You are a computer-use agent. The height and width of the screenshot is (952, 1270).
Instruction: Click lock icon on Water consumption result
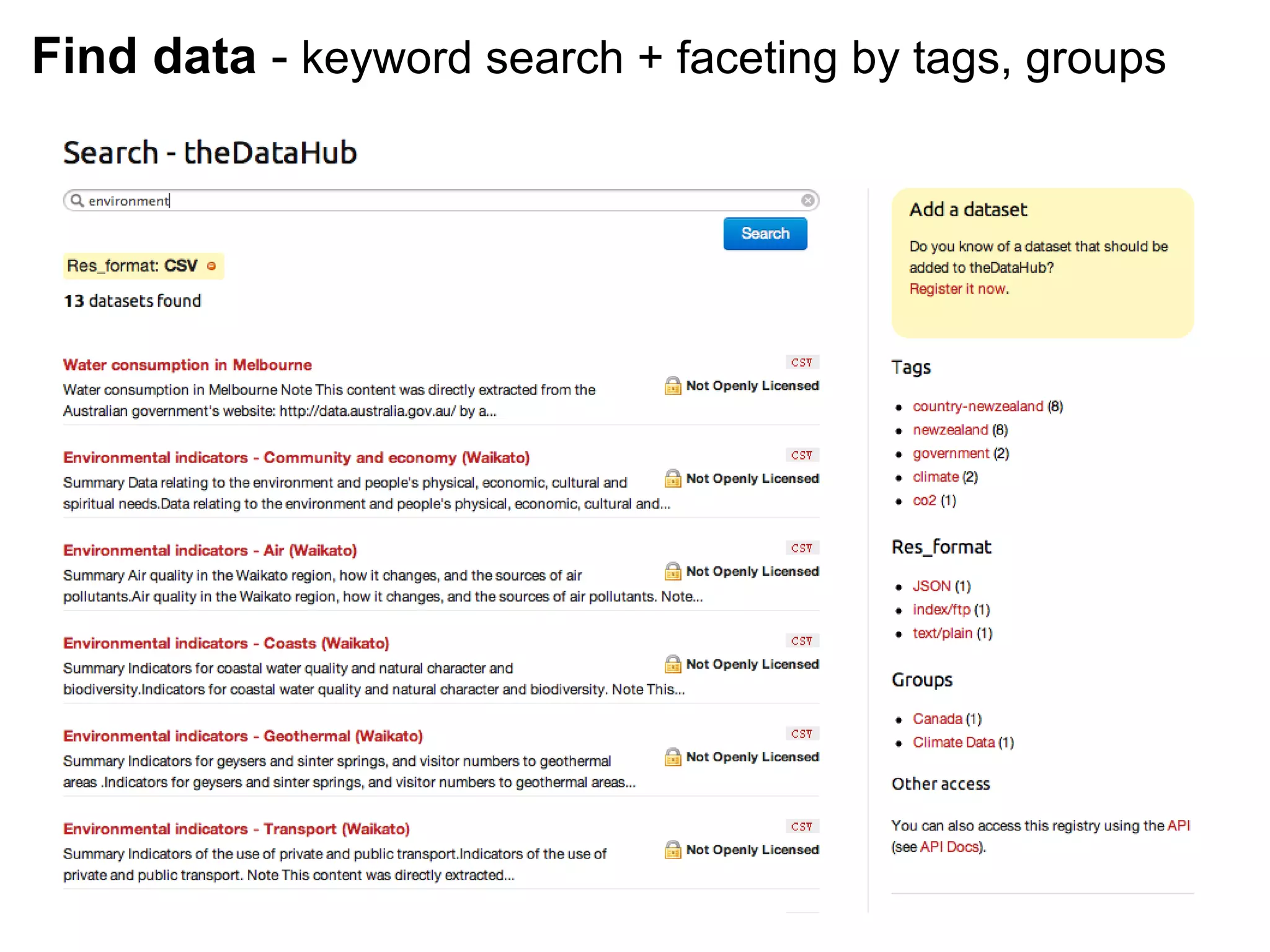(x=672, y=386)
